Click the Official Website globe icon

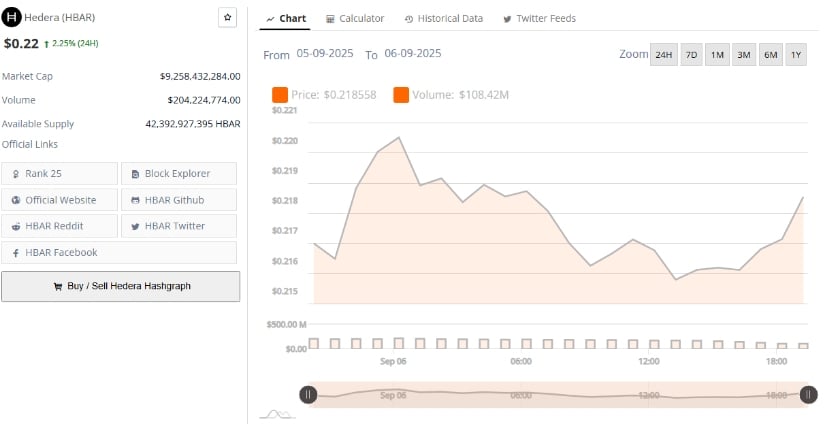pyautogui.click(x=16, y=200)
